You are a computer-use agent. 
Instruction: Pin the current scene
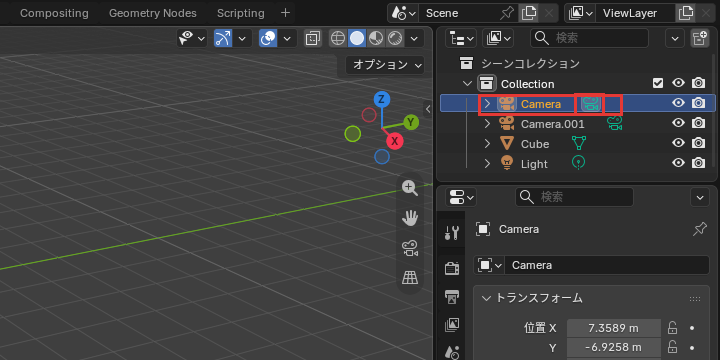[507, 13]
